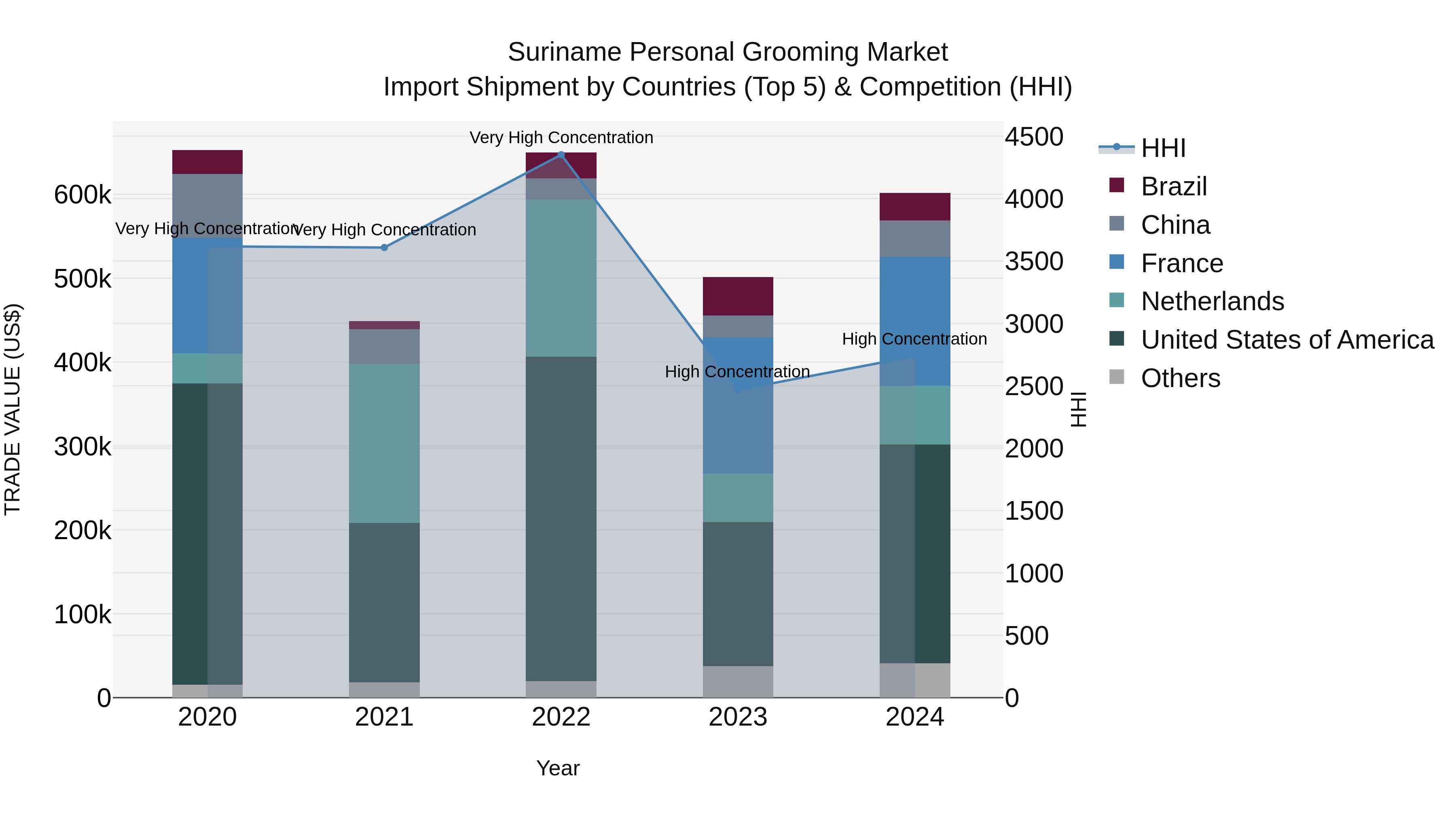Click the Import Shipment by Countries subtitle line
Image resolution: width=1456 pixels, height=819 pixels.
[x=728, y=87]
